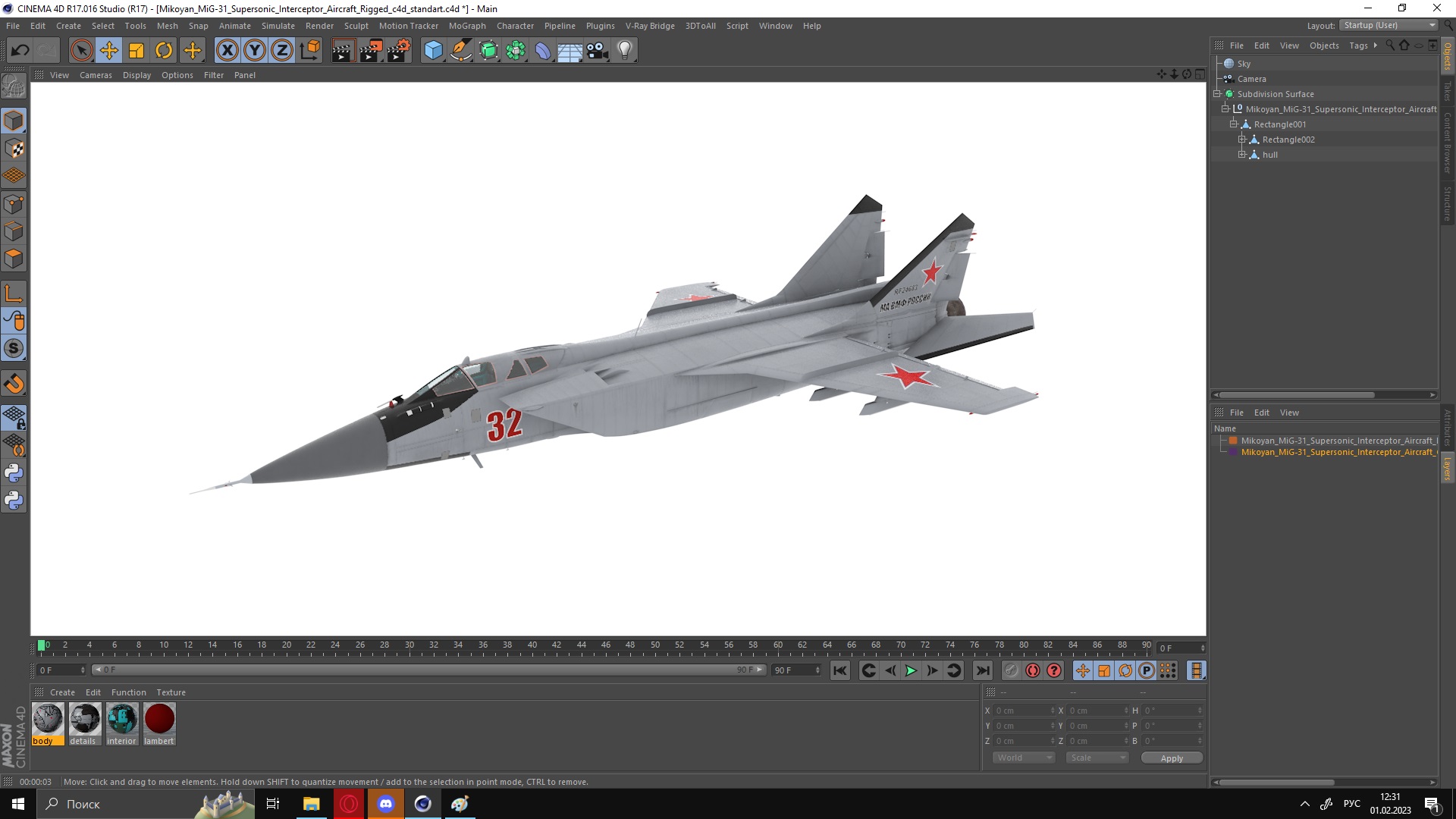
Task: Toggle Parameter keyframe recording P icon
Action: point(1146,670)
